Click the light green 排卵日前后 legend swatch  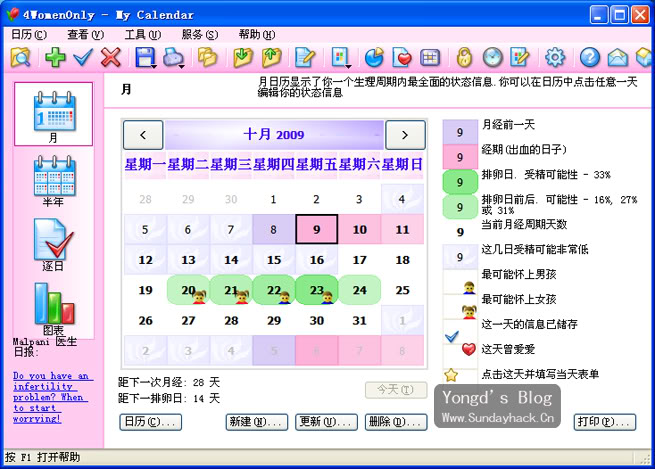click(x=460, y=207)
